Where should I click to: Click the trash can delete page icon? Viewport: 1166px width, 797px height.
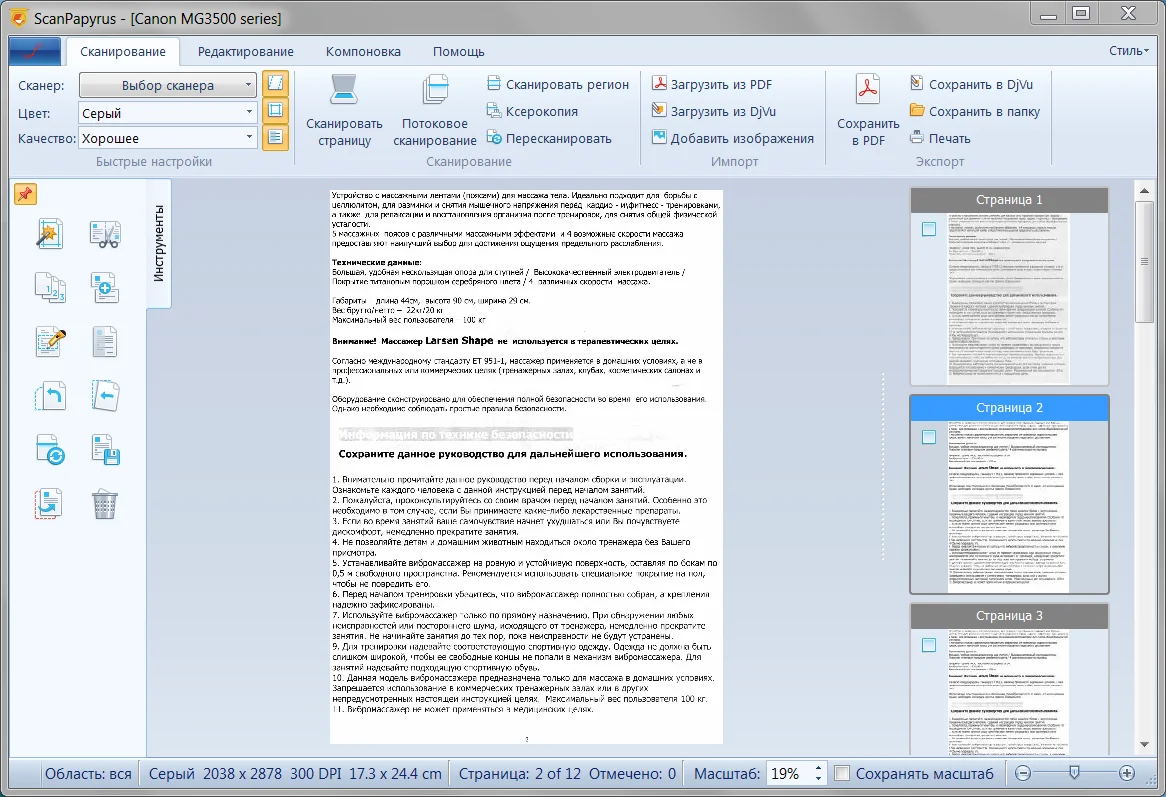coord(104,502)
